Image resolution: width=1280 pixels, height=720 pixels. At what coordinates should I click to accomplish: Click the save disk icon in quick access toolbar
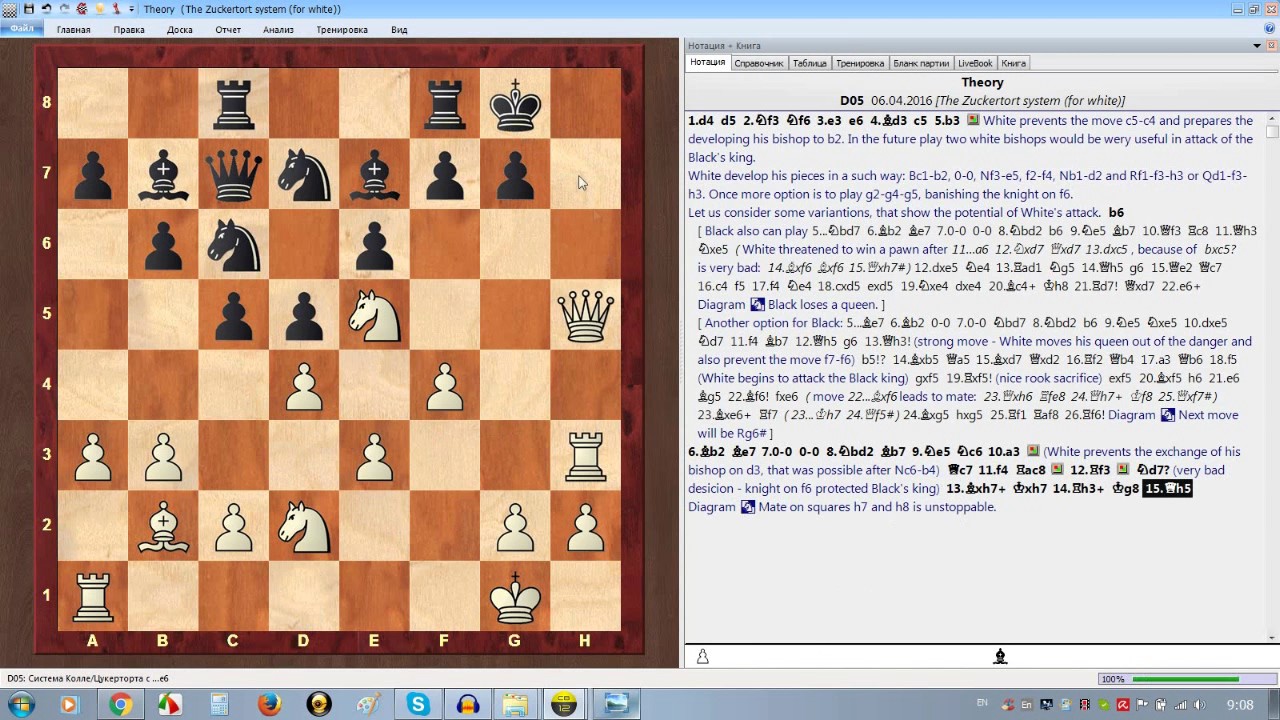pos(29,9)
